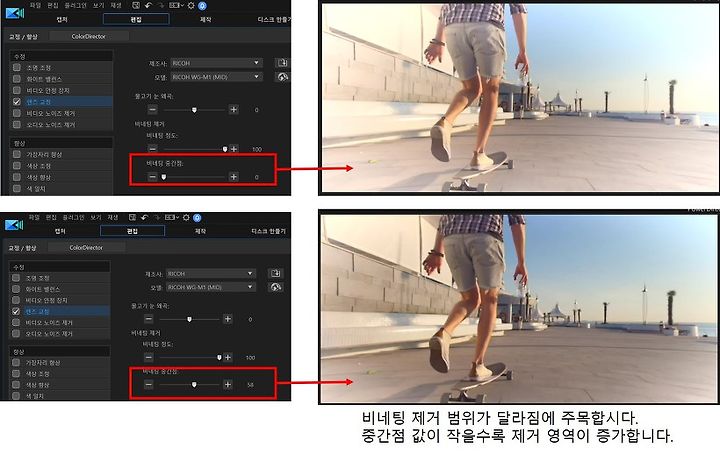720x454 pixels.
Task: Click import lens profile icon in upper screenshot
Action: [282, 63]
